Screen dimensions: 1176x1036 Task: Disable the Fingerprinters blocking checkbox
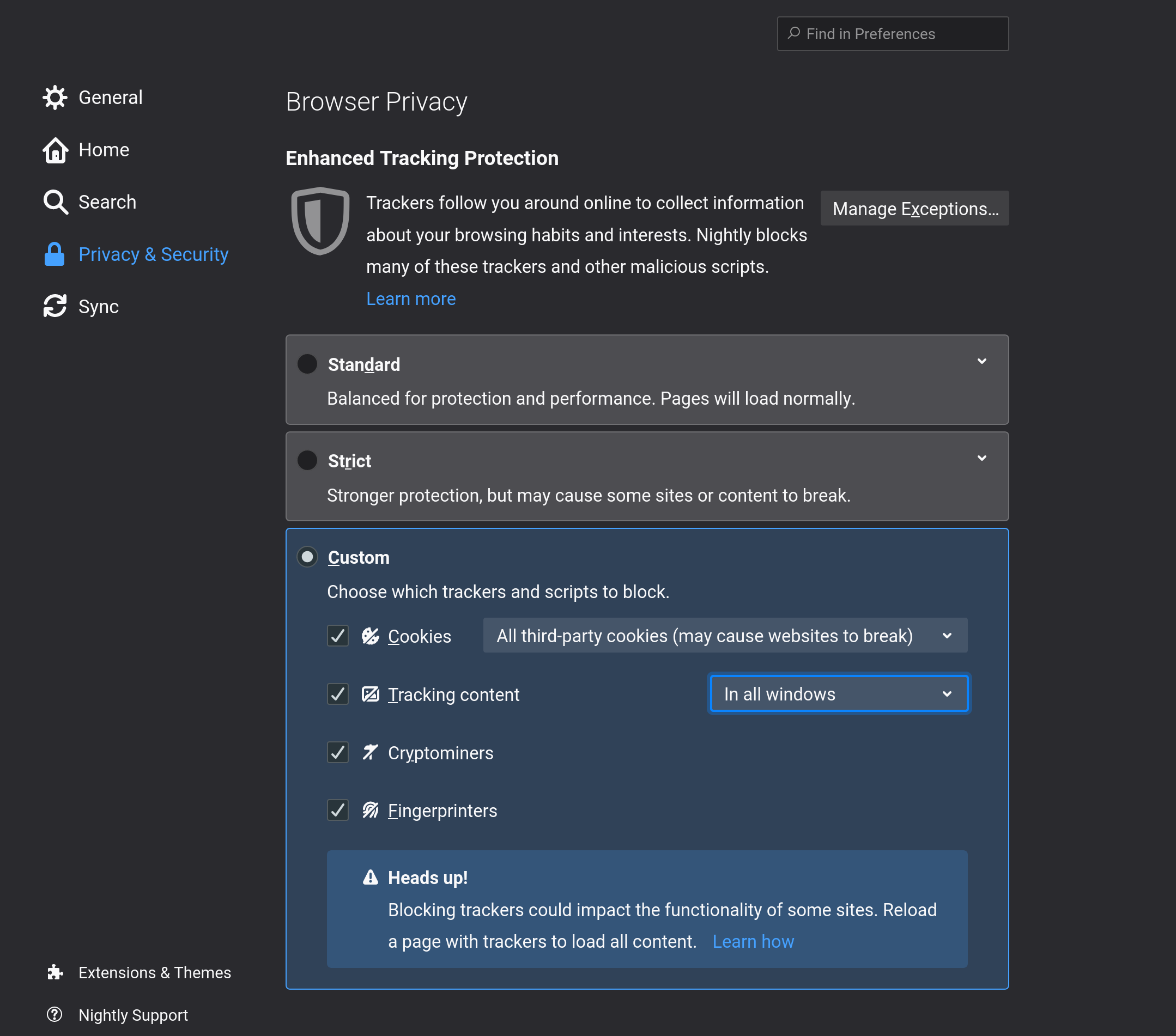click(339, 810)
